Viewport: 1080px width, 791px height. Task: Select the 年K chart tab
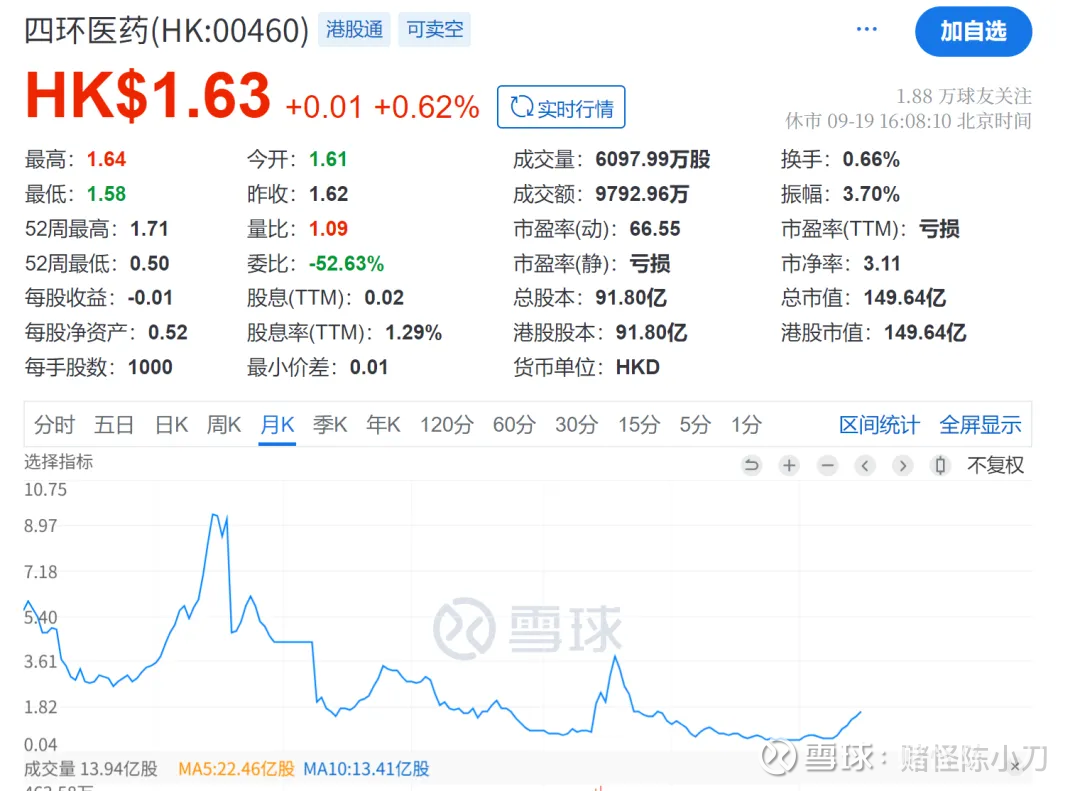[x=383, y=424]
